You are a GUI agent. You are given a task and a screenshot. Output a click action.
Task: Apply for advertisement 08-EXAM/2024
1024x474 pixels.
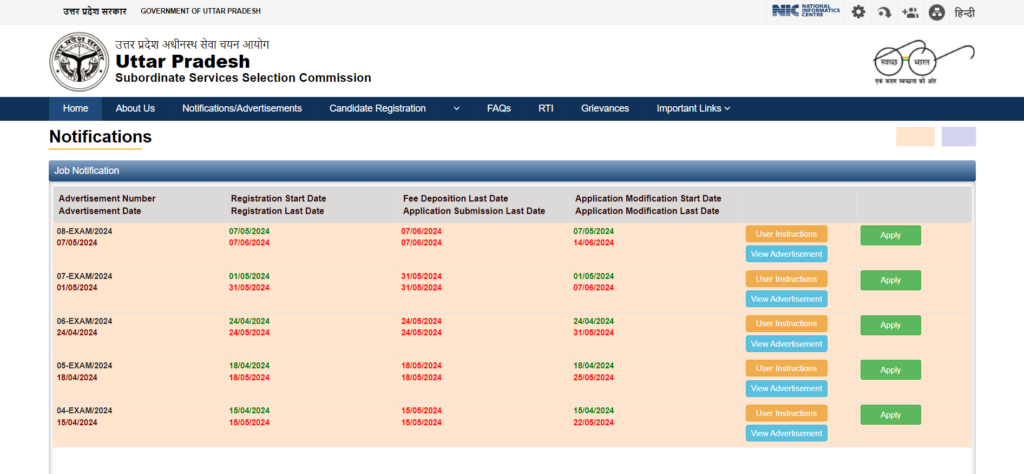pyautogui.click(x=890, y=235)
